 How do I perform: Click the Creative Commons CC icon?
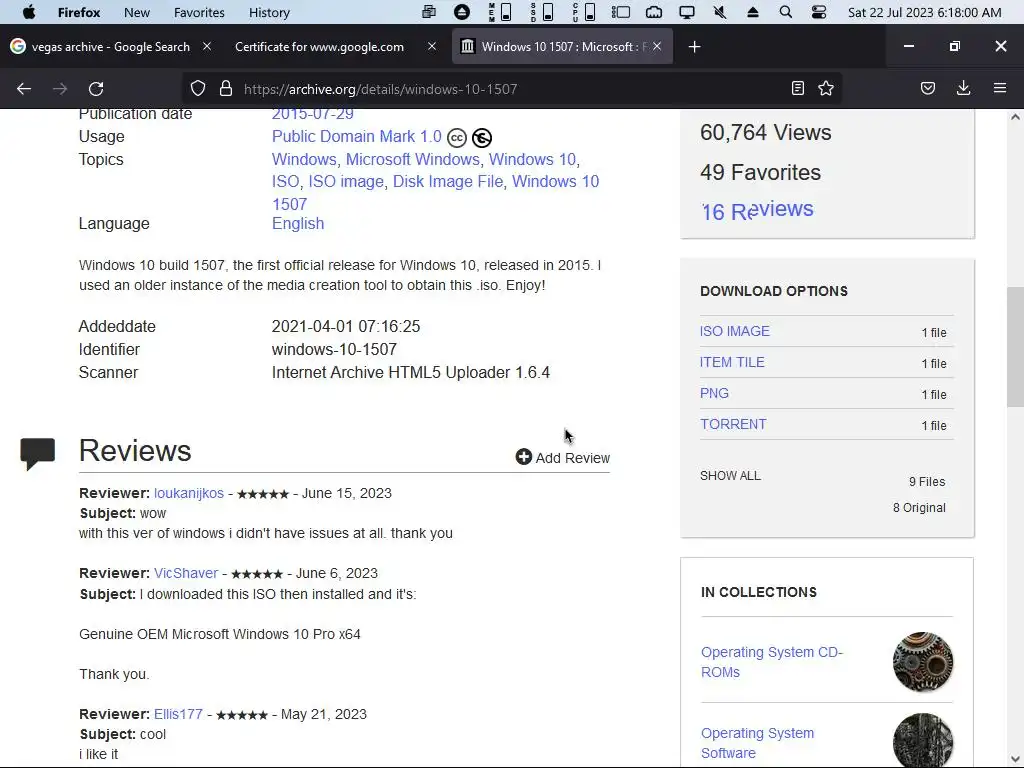[457, 138]
